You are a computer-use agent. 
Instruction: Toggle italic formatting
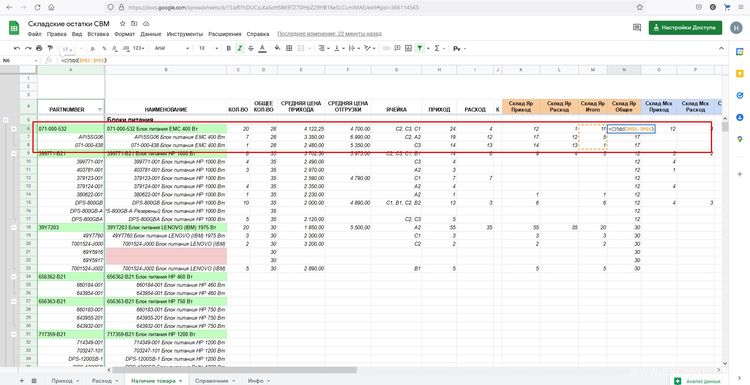[x=240, y=48]
